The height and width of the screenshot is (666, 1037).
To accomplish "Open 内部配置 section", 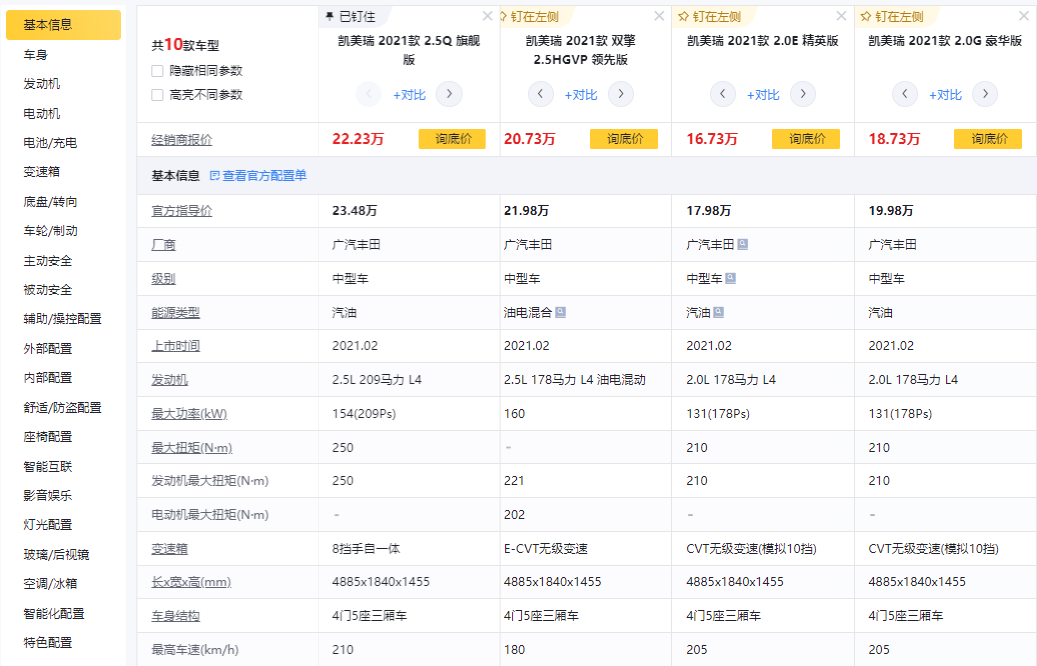I will pyautogui.click(x=48, y=377).
